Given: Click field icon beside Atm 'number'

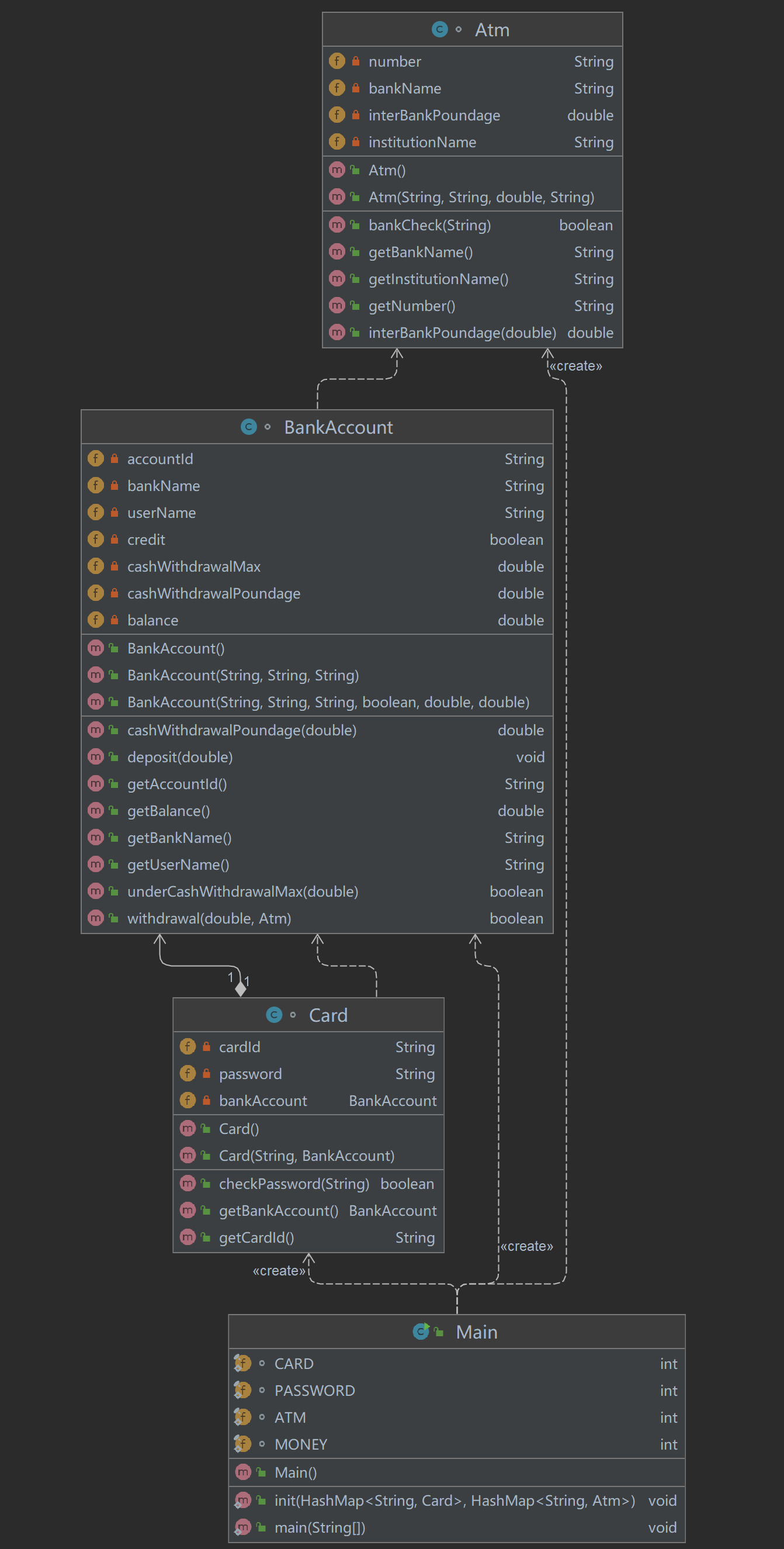Looking at the screenshot, I should [337, 61].
